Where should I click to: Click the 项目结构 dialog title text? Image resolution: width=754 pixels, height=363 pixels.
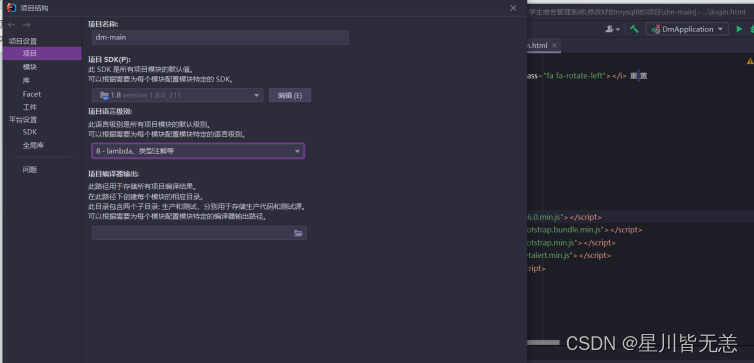34,8
